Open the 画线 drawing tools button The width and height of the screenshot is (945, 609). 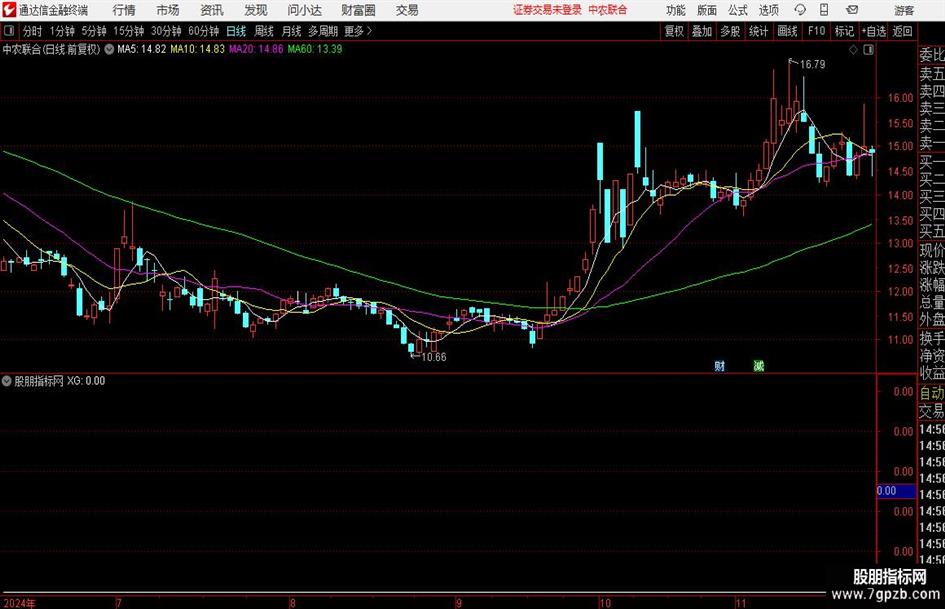tap(787, 31)
